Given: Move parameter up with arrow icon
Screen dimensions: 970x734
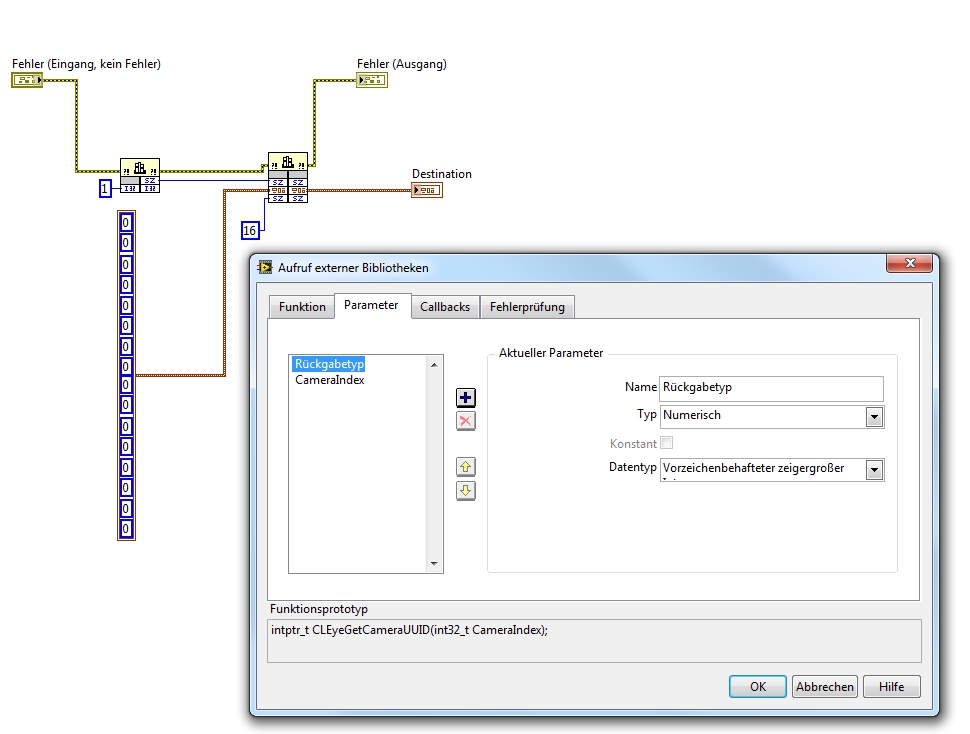Looking at the screenshot, I should coord(465,466).
